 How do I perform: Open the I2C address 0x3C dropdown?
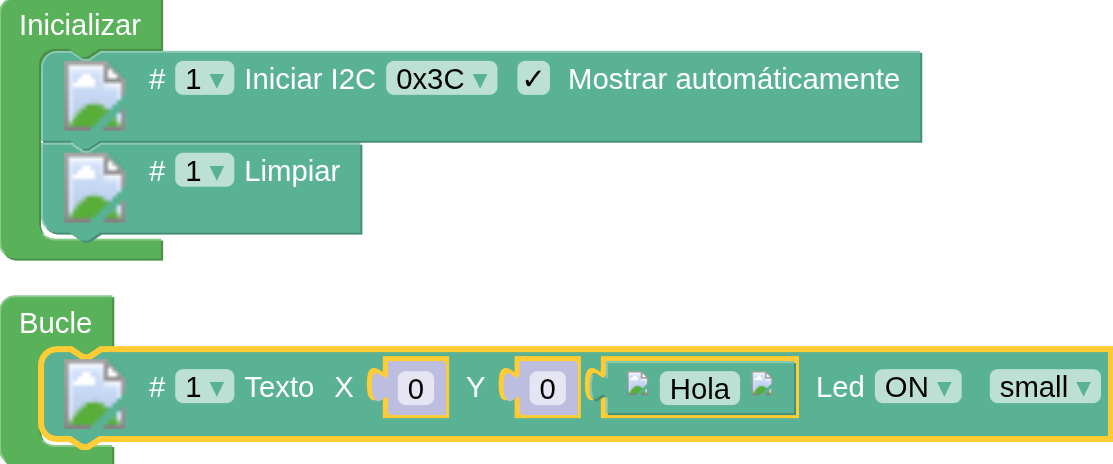[441, 79]
